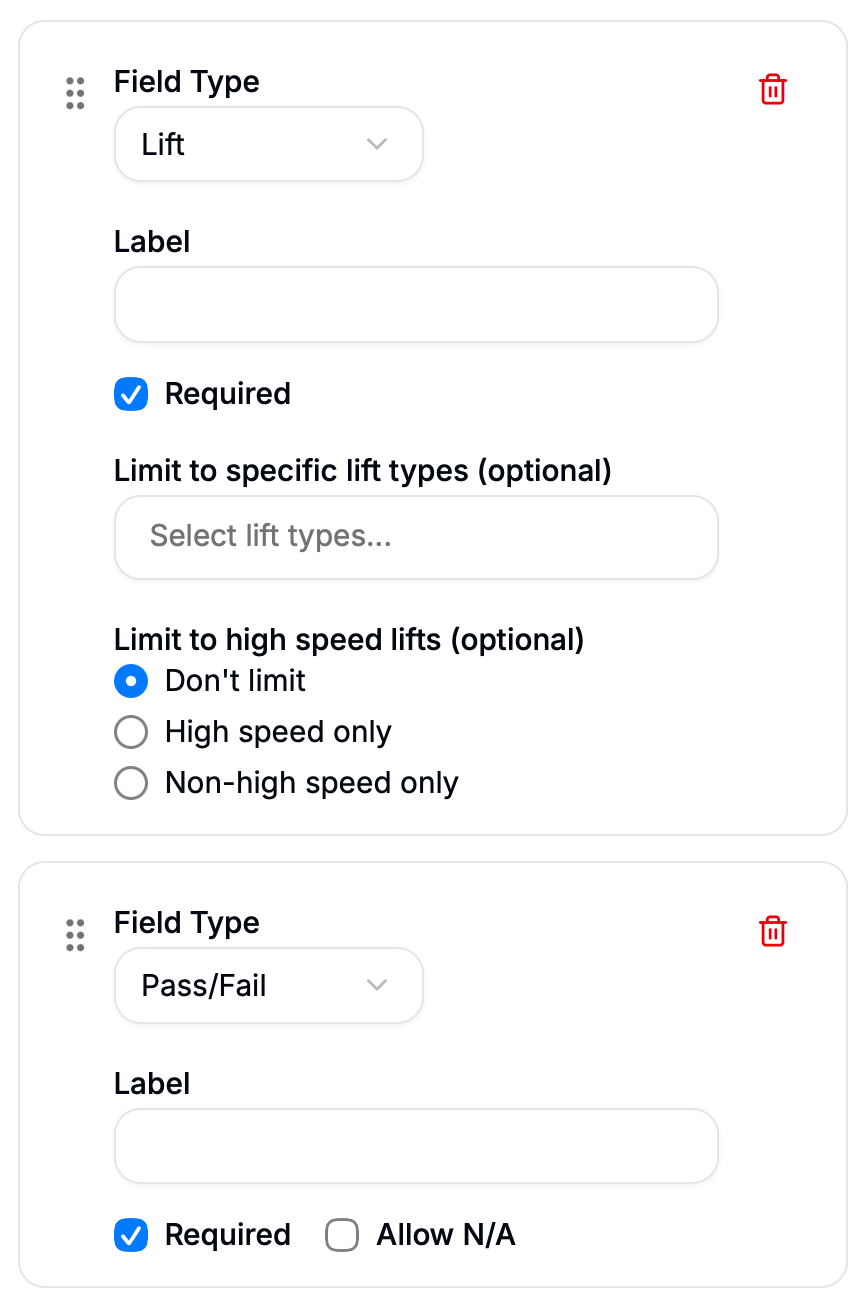Enable the Allow N/A checkbox
The width and height of the screenshot is (864, 1304).
[342, 1235]
